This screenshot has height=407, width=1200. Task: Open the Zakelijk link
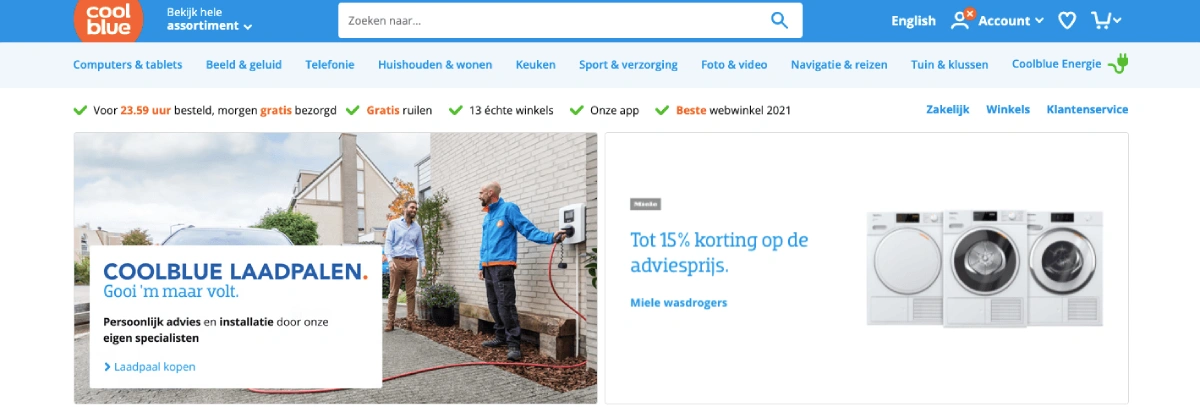[948, 110]
